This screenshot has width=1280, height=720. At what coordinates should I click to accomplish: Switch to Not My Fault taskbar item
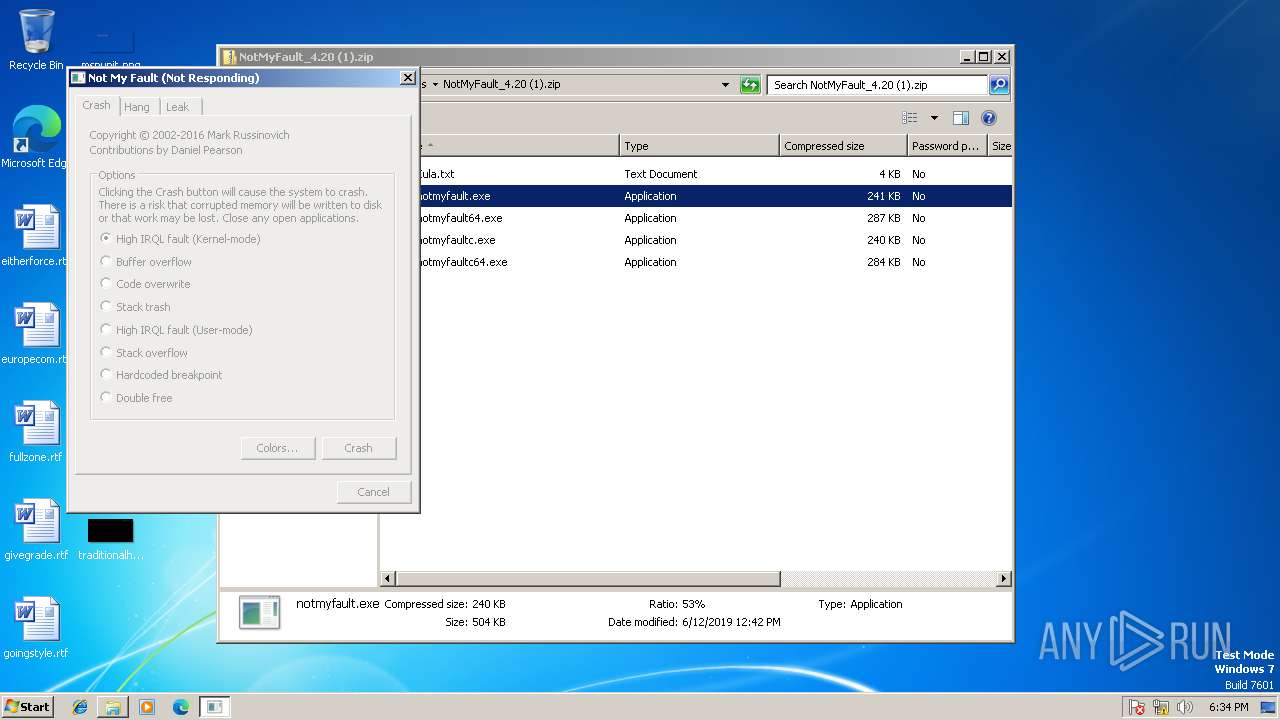pyautogui.click(x=214, y=707)
